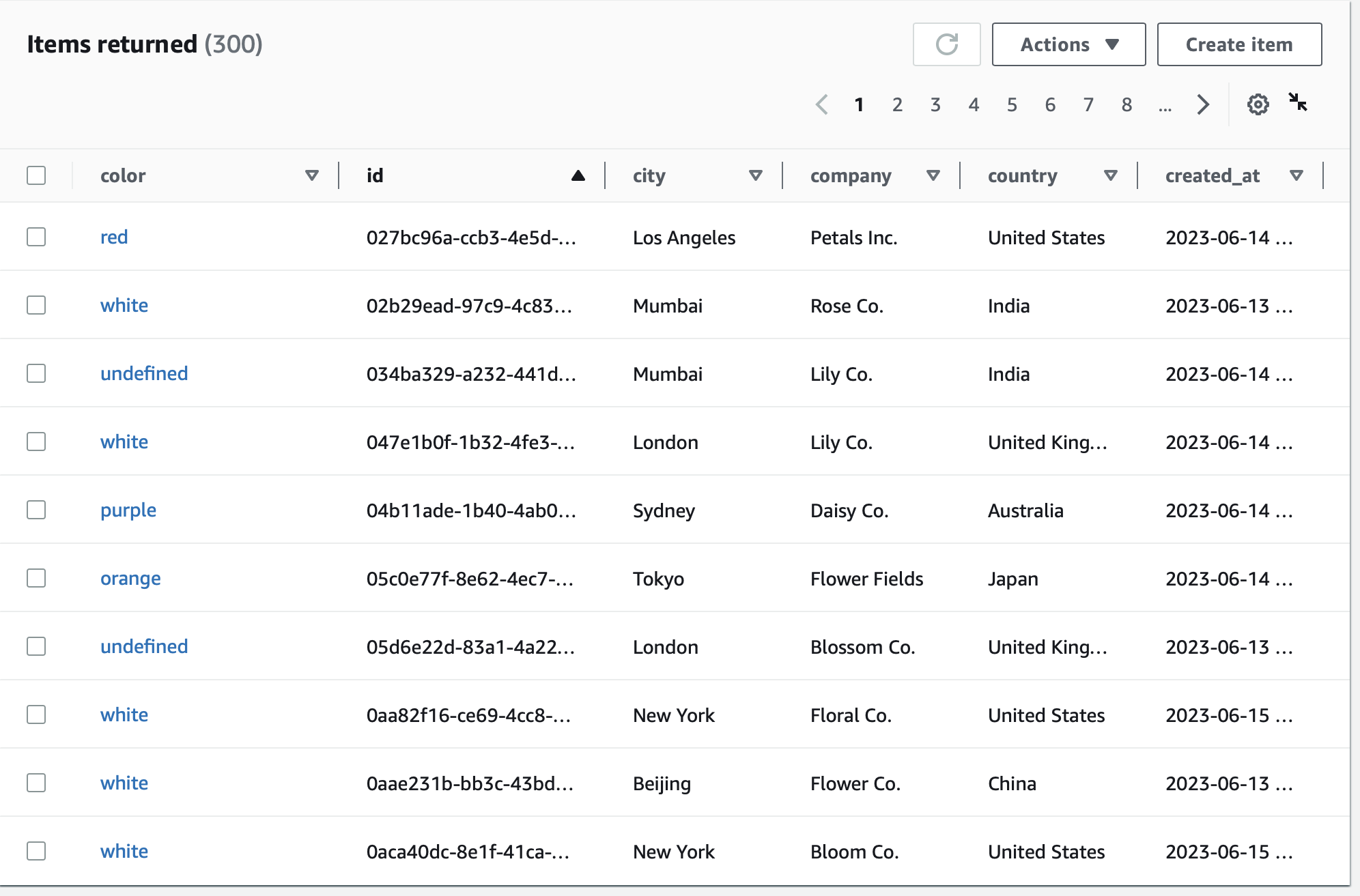1360x896 pixels.
Task: Go to next page chevron
Action: (x=1203, y=104)
